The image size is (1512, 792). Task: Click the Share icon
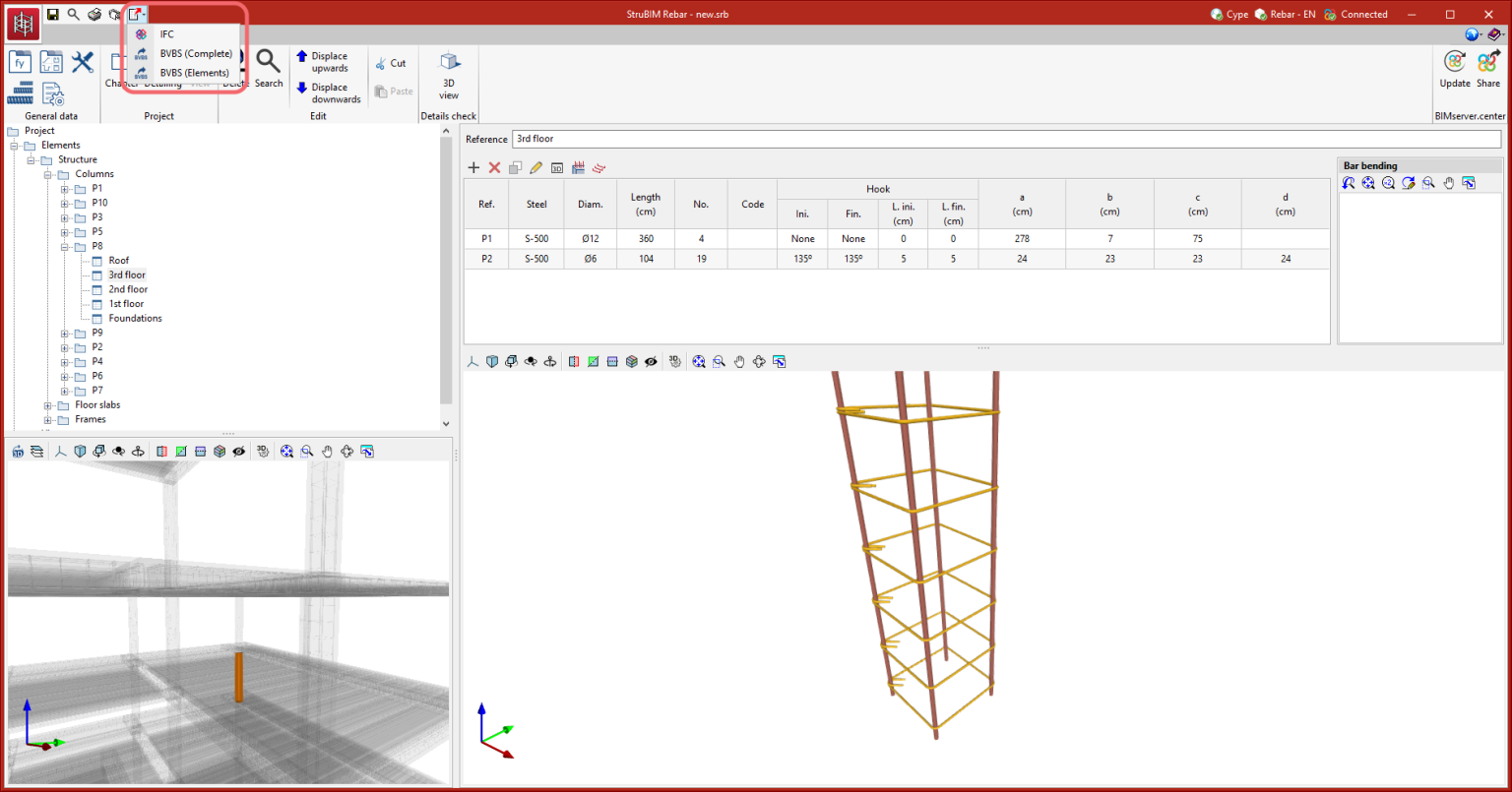click(x=1488, y=69)
